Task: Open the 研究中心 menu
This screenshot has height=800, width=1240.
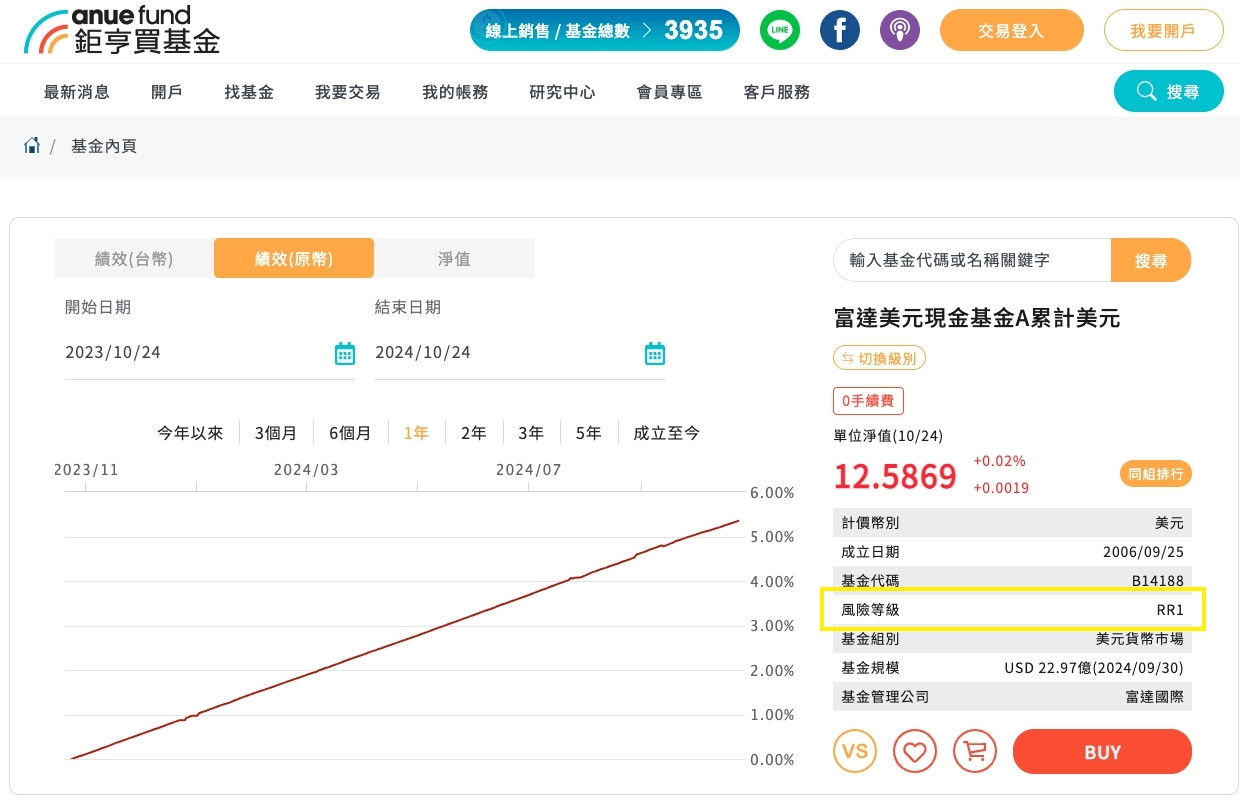Action: pos(562,92)
